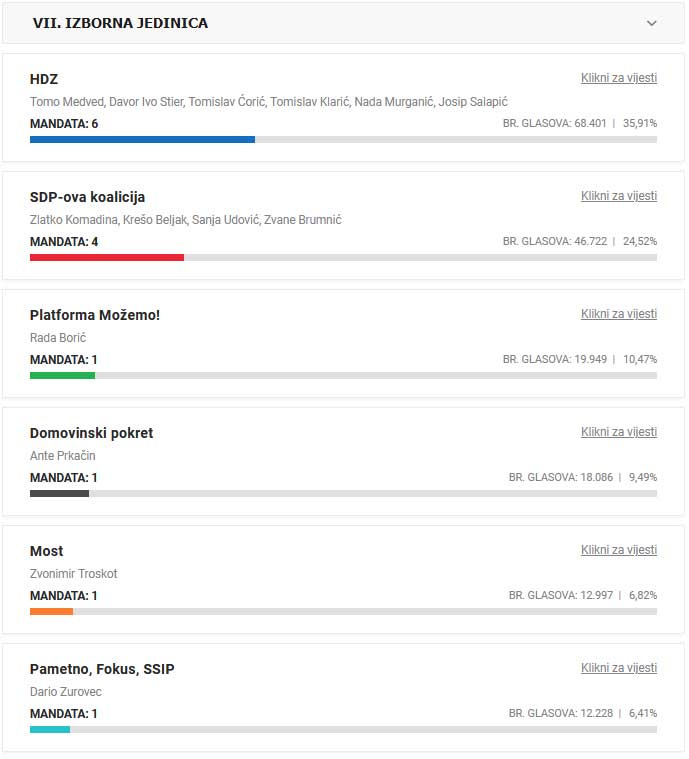The width and height of the screenshot is (689, 759).
Task: Open Most 'Klikni za vijesti' link
Action: (618, 550)
